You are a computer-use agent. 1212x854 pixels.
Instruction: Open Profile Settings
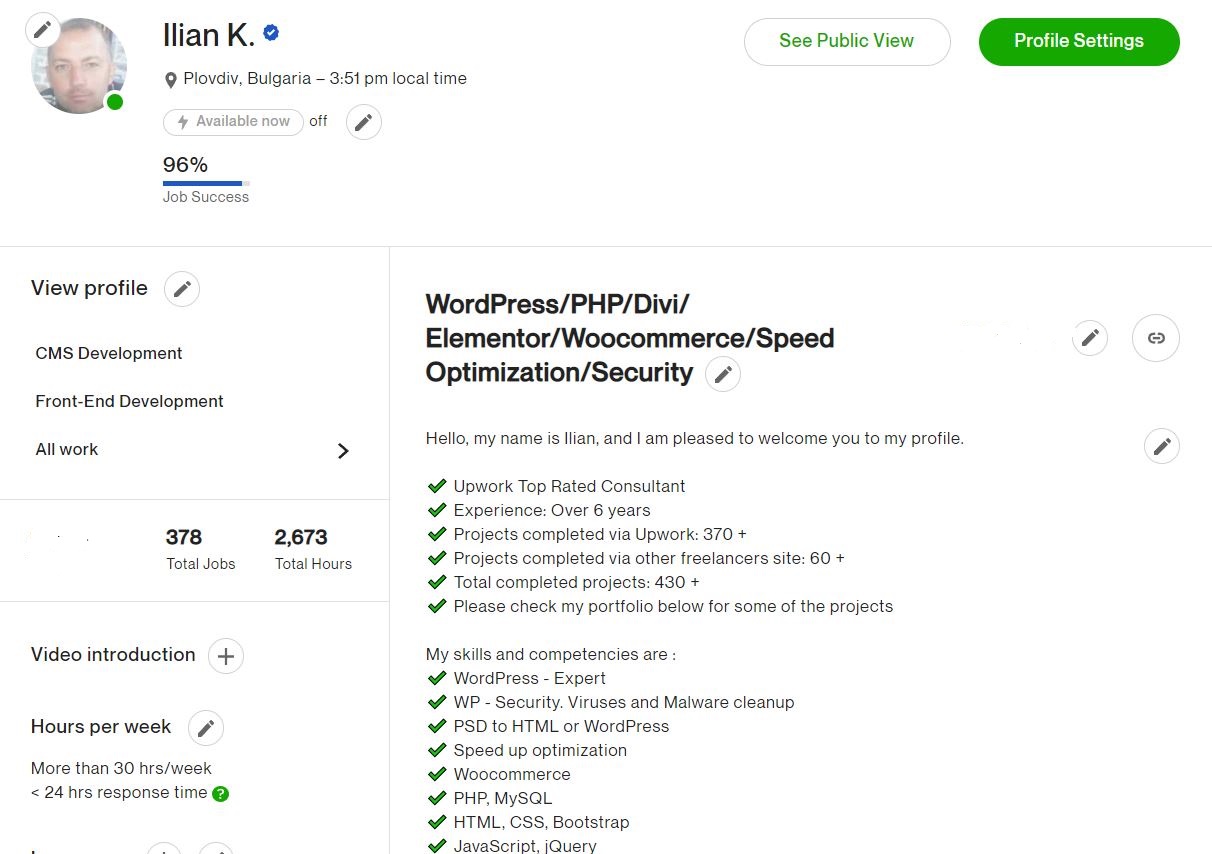(x=1078, y=41)
